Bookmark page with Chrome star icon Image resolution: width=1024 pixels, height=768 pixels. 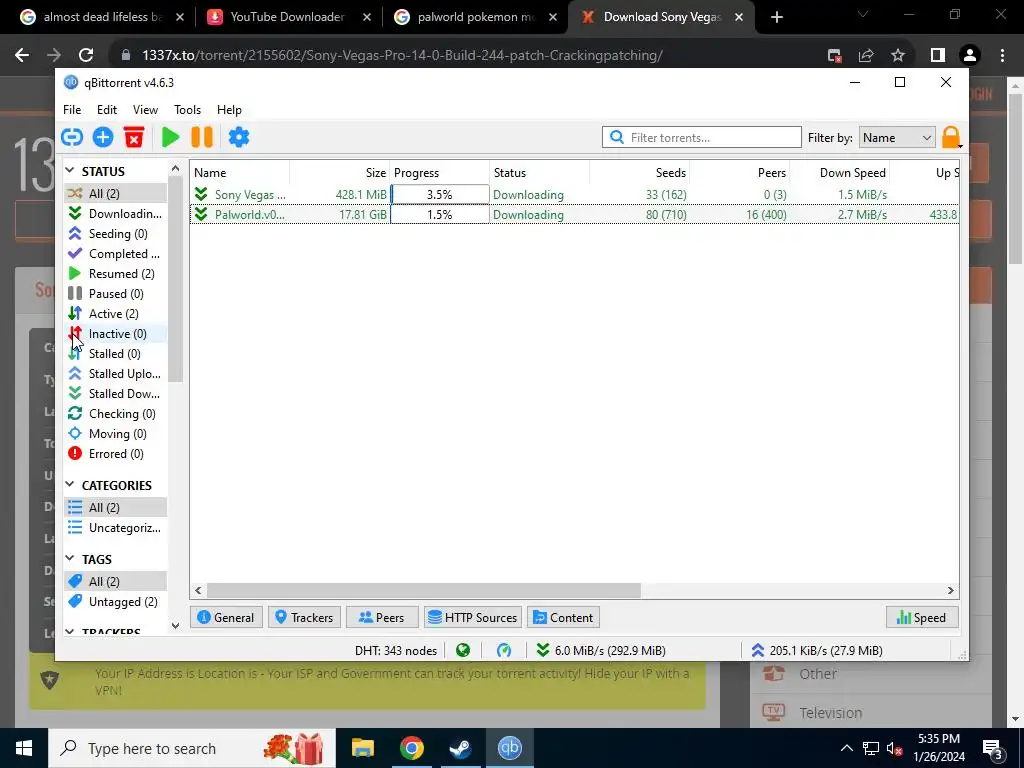click(898, 56)
